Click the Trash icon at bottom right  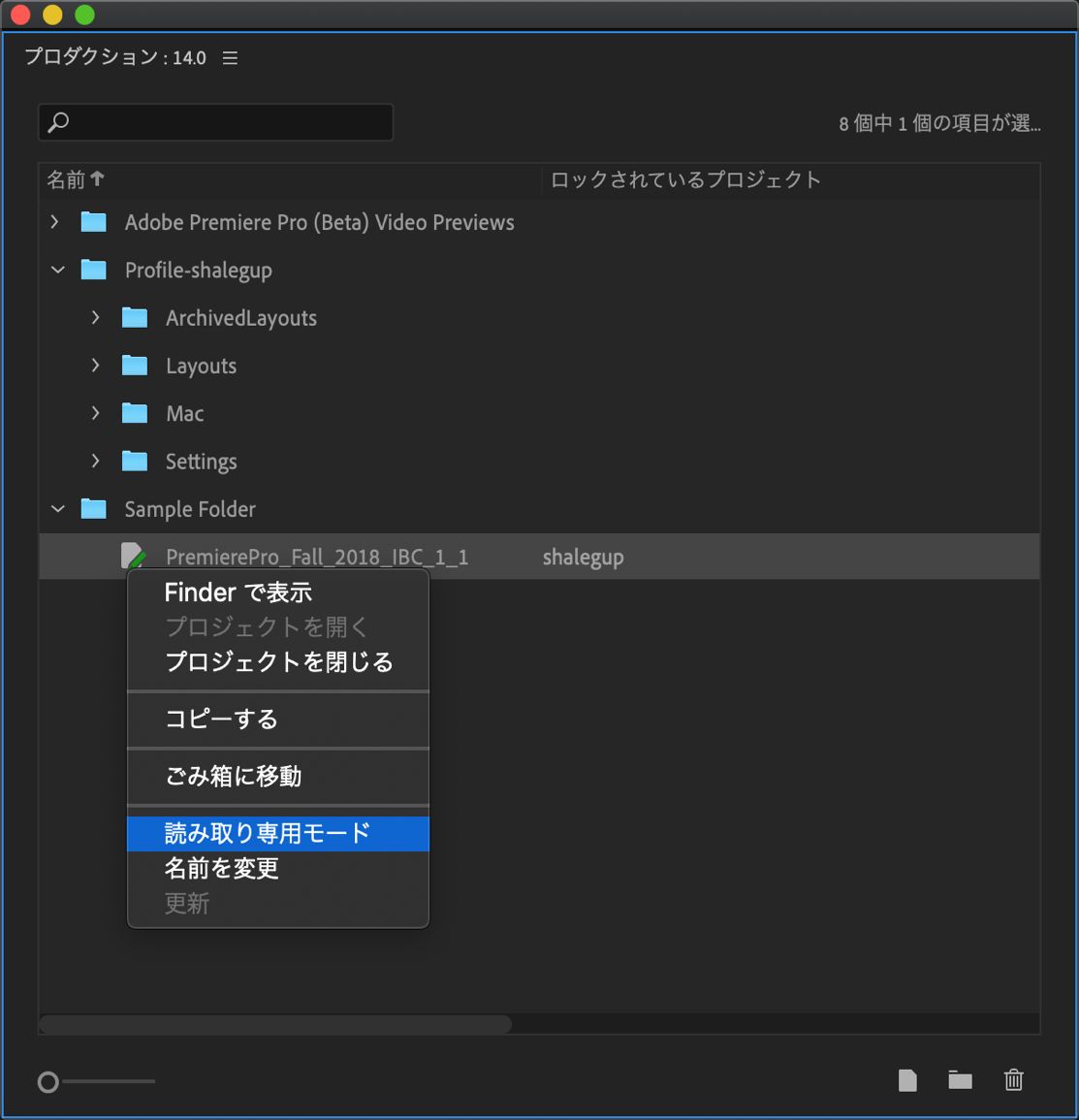pyautogui.click(x=1013, y=1079)
